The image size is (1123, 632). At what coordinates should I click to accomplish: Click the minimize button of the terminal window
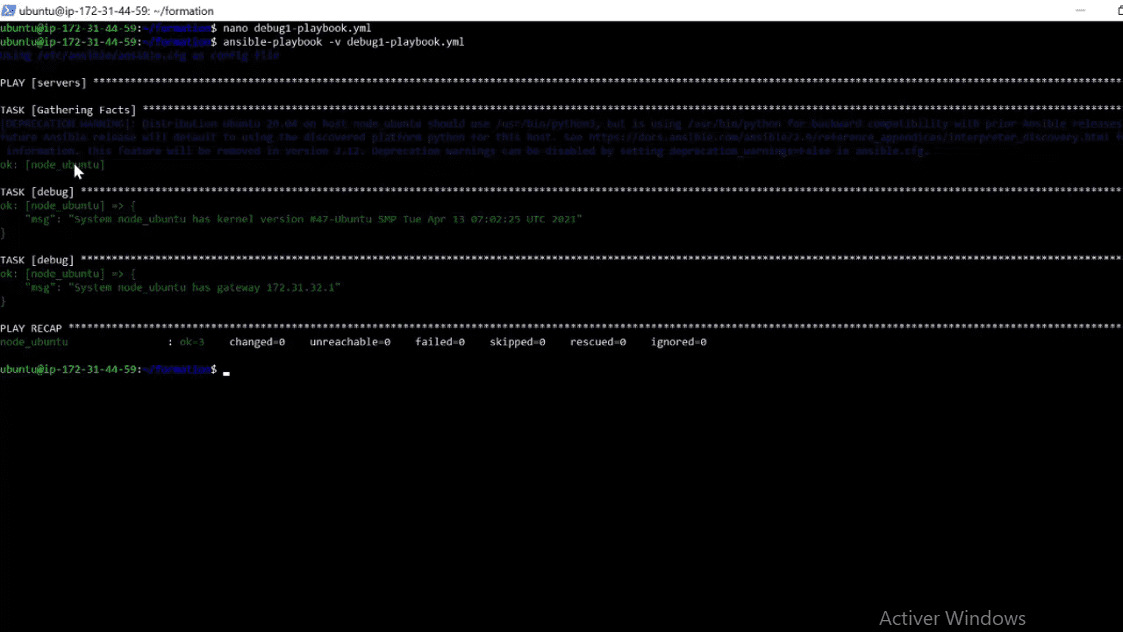(1081, 10)
